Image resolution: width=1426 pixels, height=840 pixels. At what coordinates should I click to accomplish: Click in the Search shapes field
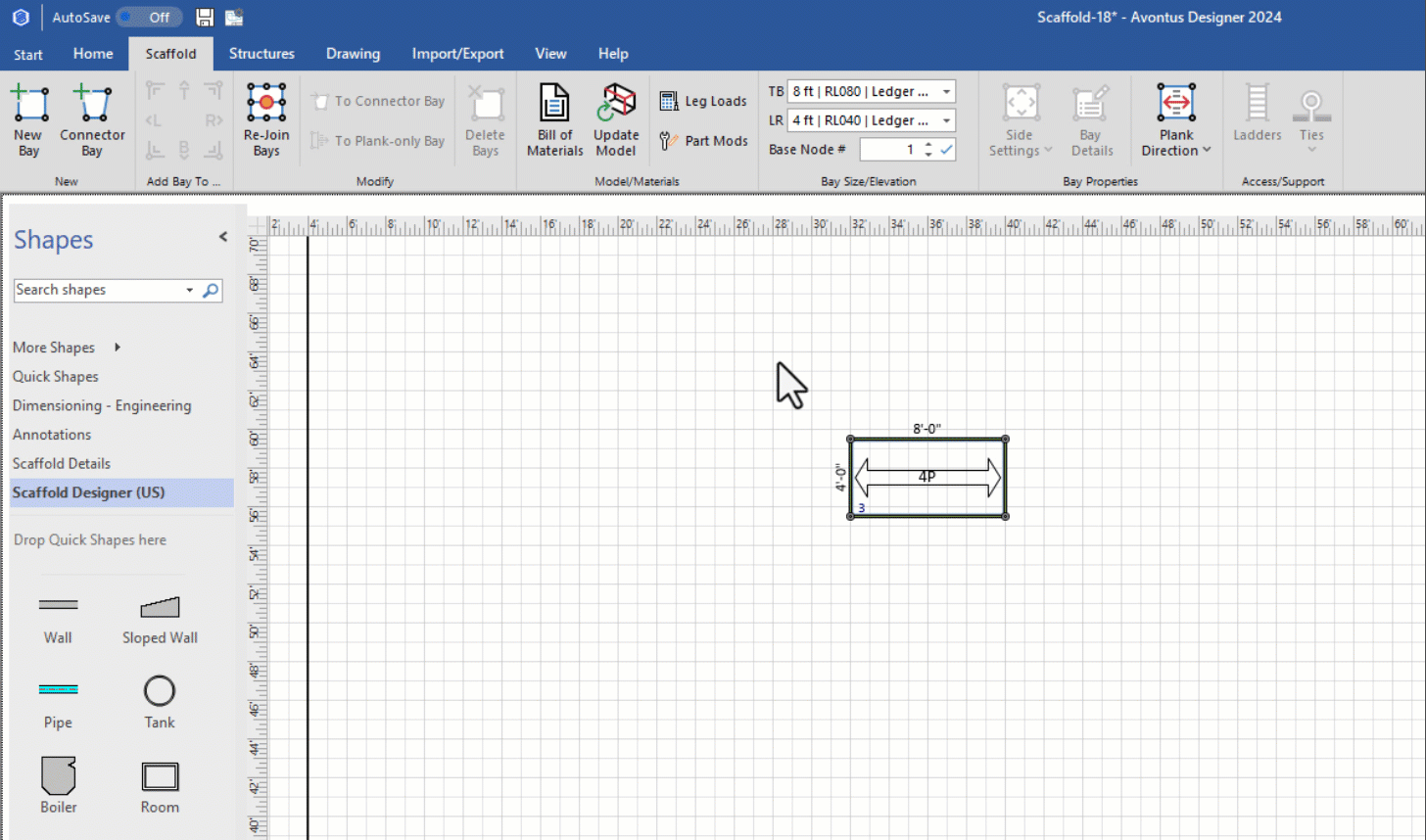pos(98,290)
